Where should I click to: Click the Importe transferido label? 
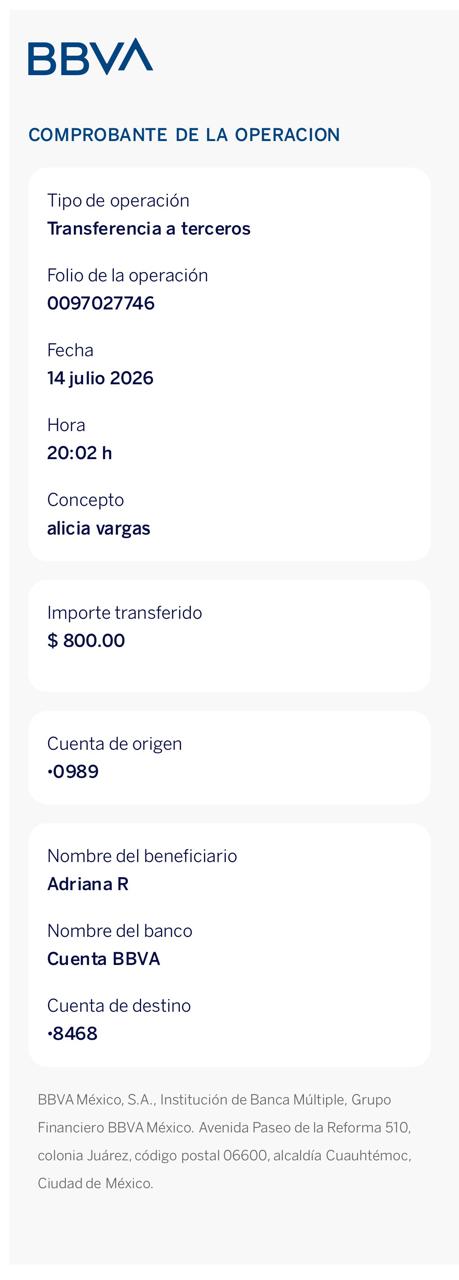coord(124,613)
